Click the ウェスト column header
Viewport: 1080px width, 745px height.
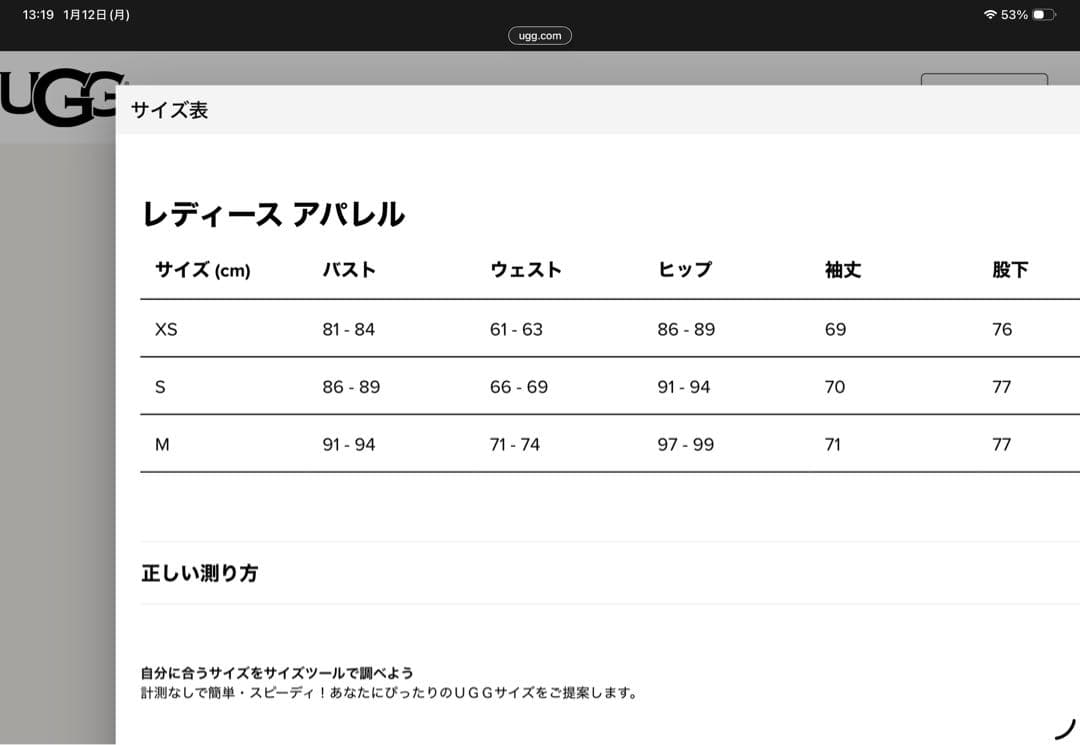525,269
